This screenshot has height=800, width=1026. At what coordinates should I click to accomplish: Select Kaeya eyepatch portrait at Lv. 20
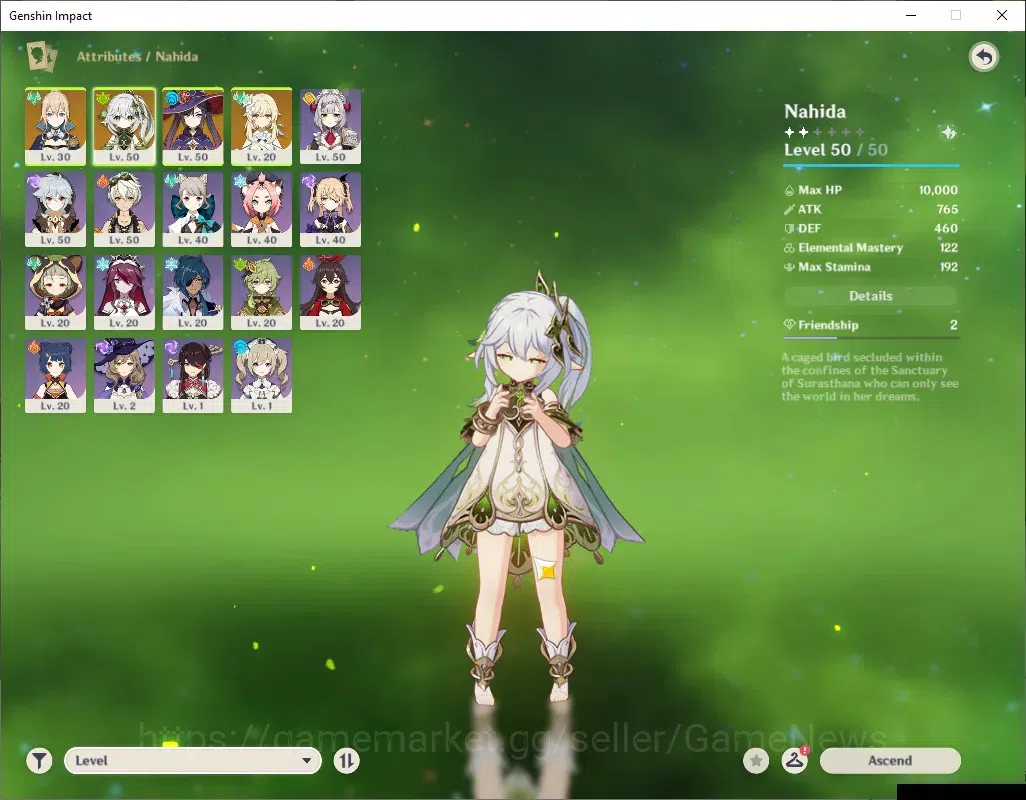[x=193, y=292]
